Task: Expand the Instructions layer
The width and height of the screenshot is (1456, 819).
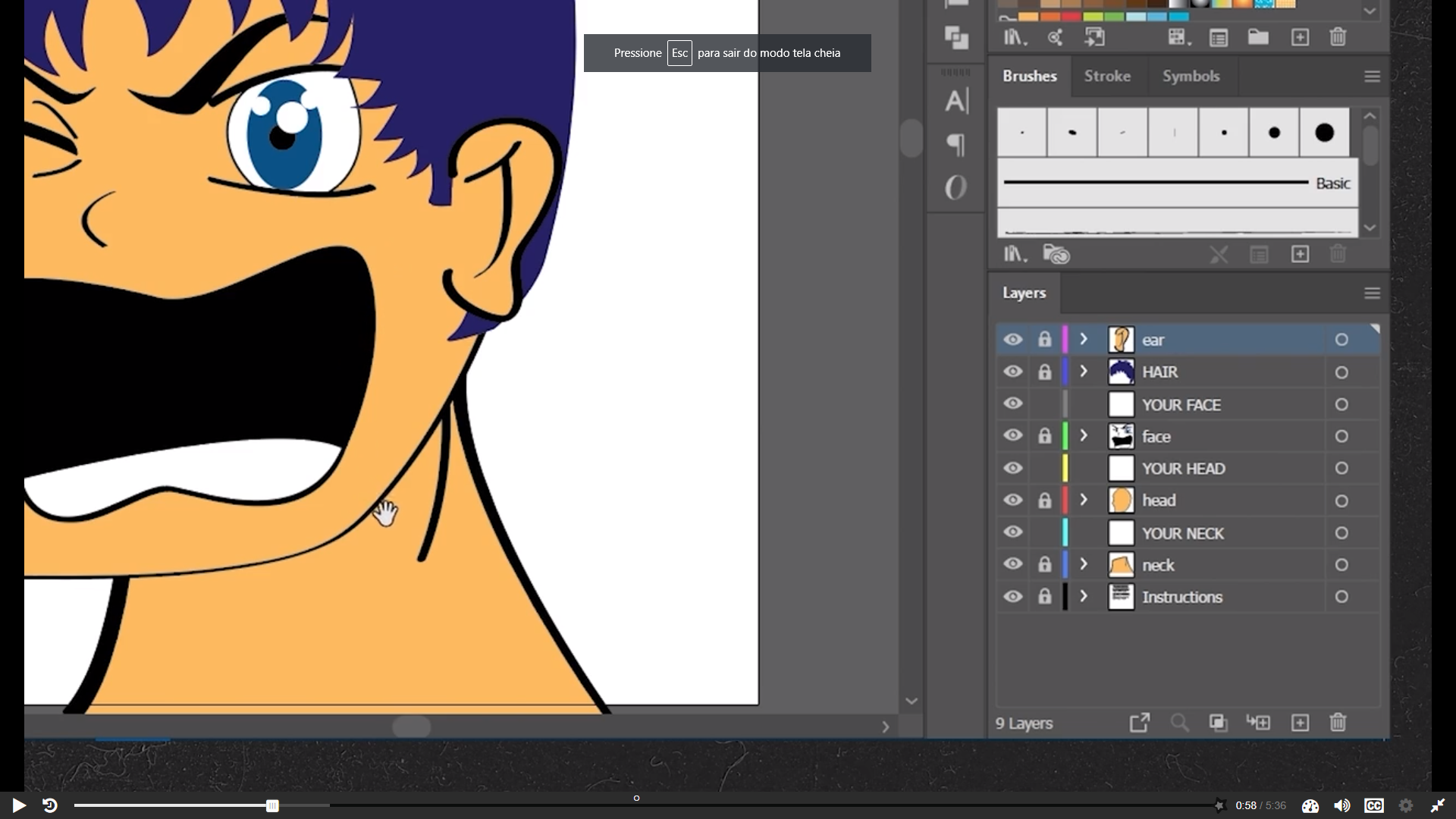Action: pyautogui.click(x=1084, y=597)
